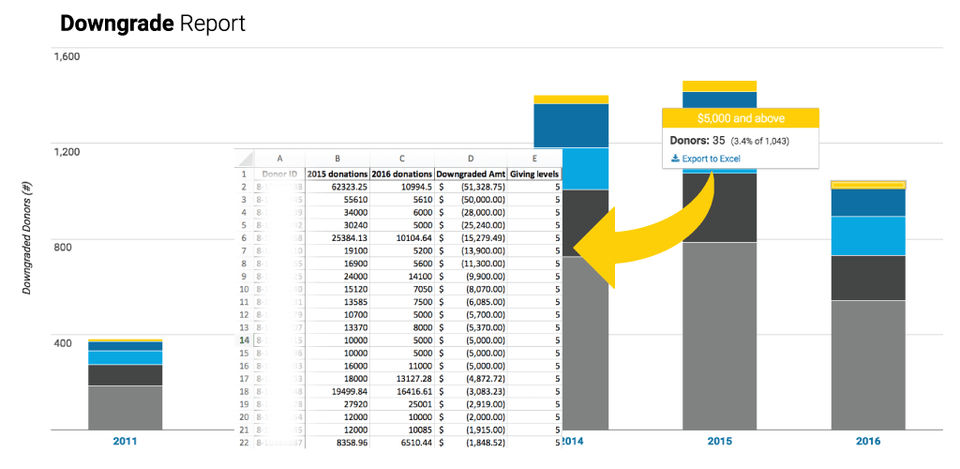Click the 'Giving levels' header cell
The height and width of the screenshot is (469, 960).
[x=534, y=174]
